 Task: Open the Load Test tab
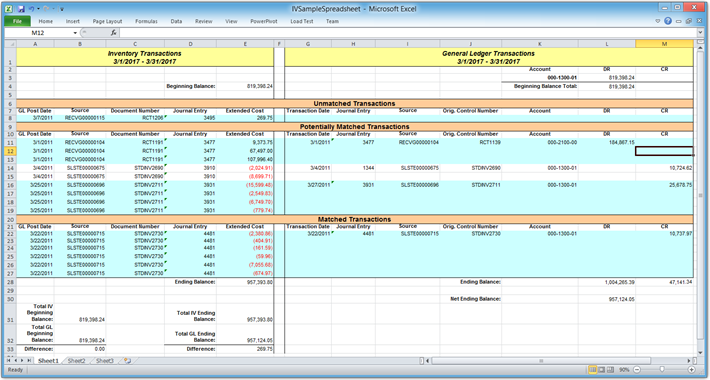point(302,21)
